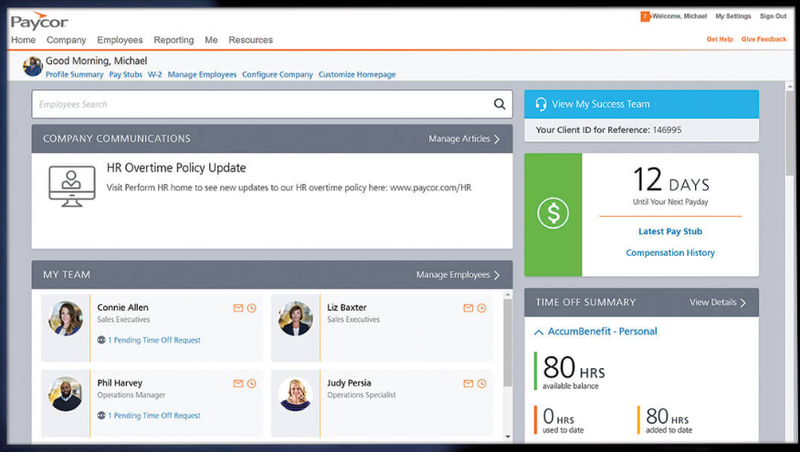Click Judy Persia's name

pyautogui.click(x=349, y=383)
